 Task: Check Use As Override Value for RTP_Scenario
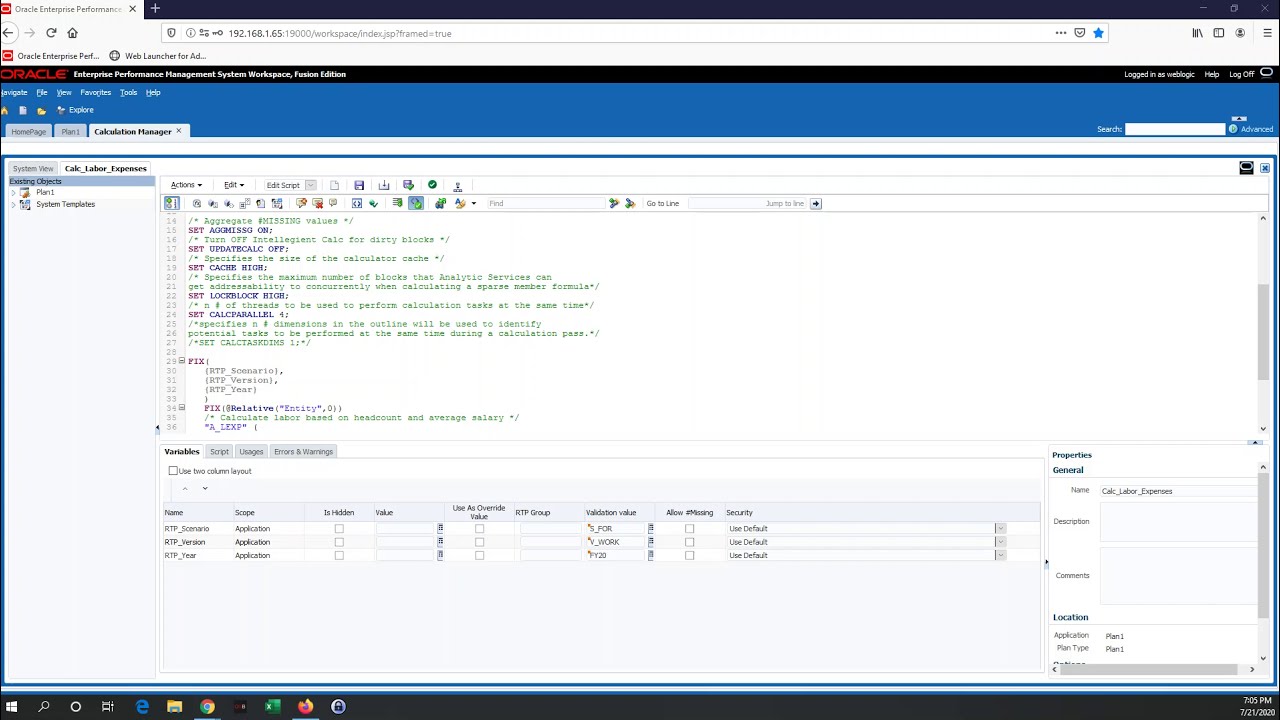(479, 528)
